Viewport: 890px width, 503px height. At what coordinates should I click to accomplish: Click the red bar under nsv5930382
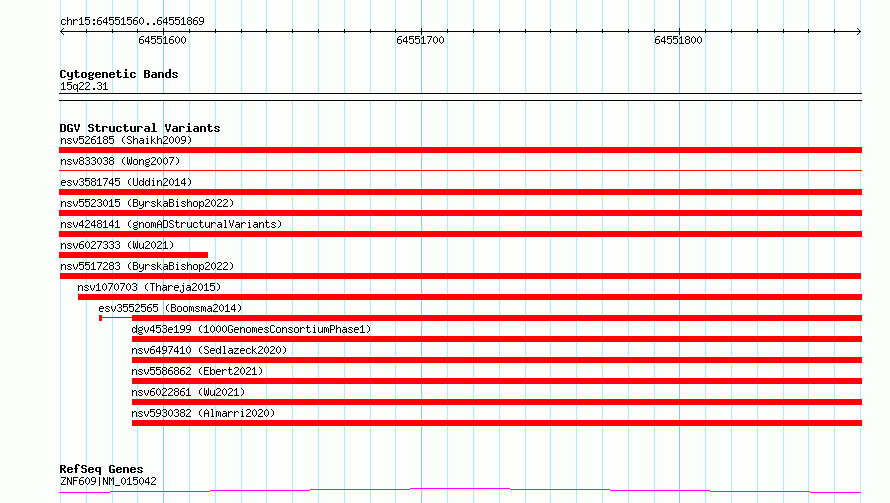[x=497, y=423]
